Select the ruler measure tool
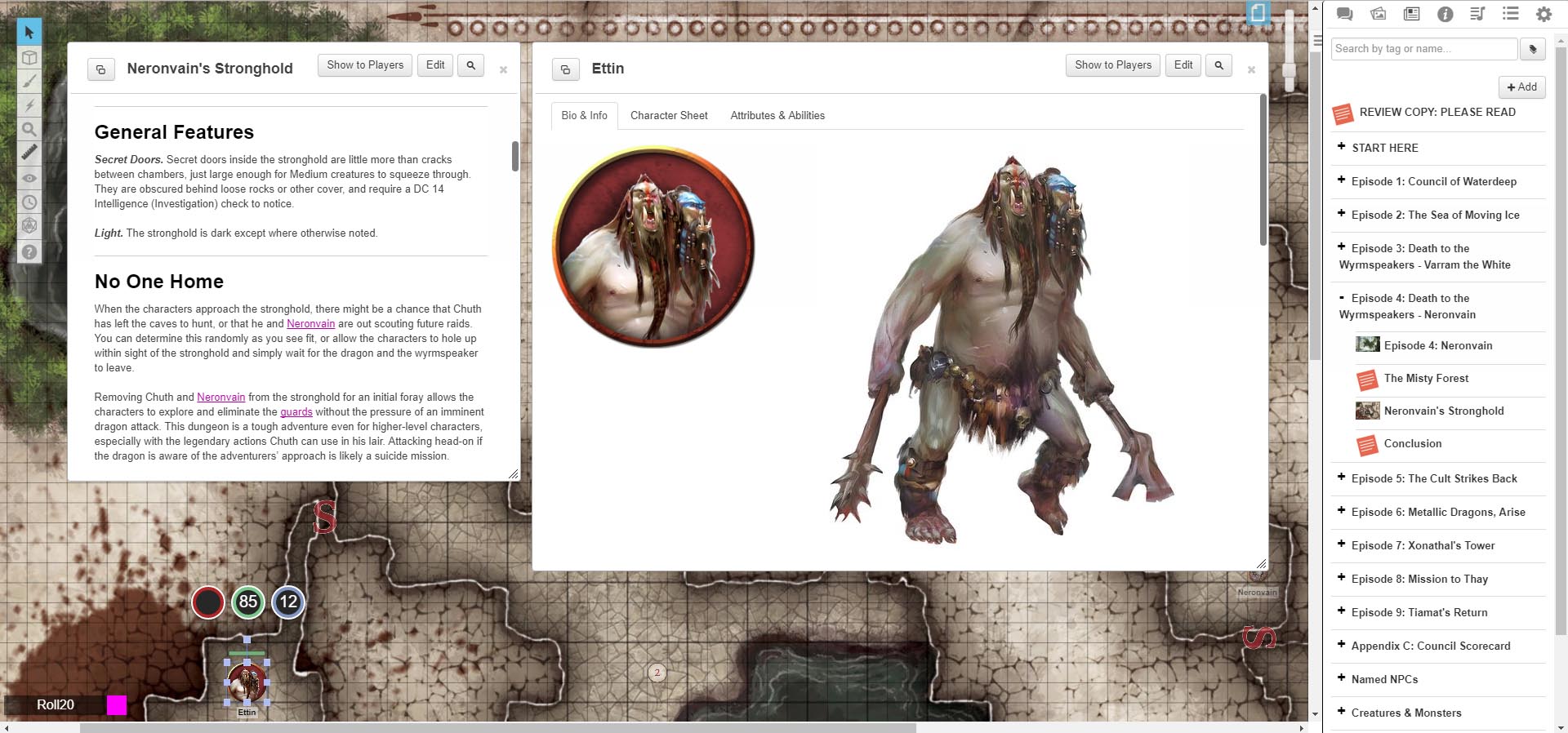 click(29, 153)
